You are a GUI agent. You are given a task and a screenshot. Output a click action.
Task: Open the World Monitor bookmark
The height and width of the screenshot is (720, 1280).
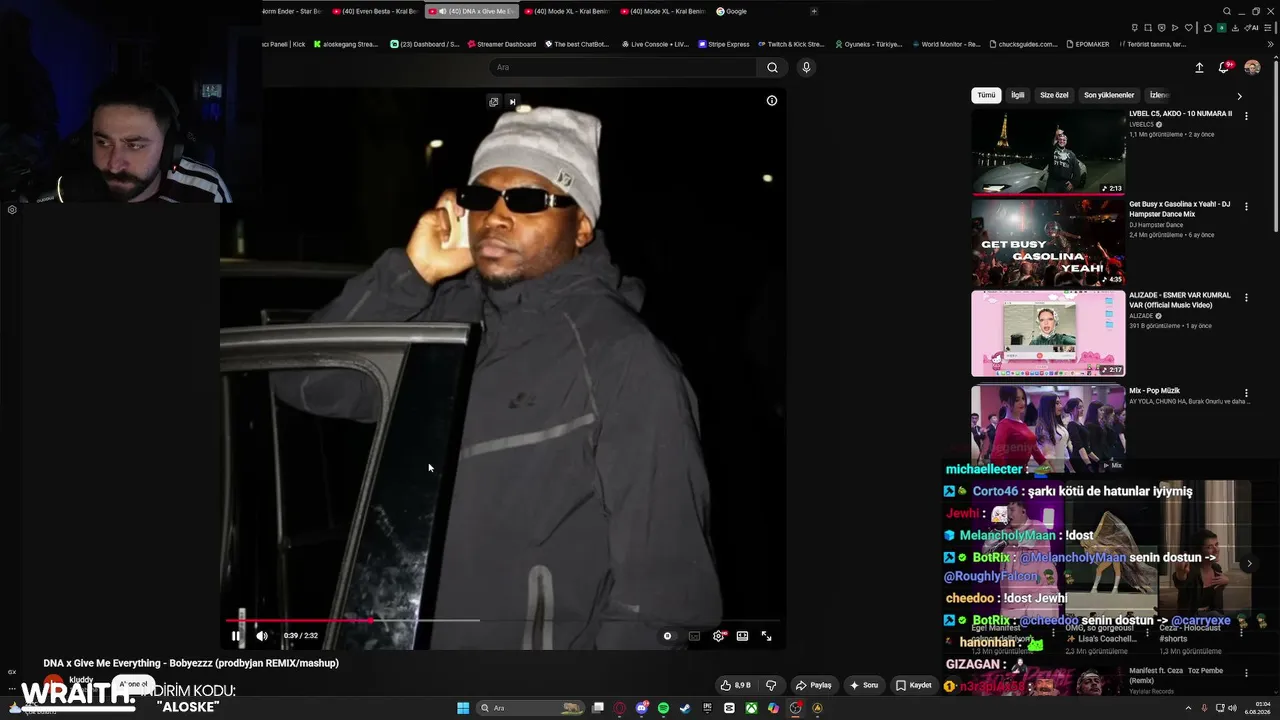(946, 44)
